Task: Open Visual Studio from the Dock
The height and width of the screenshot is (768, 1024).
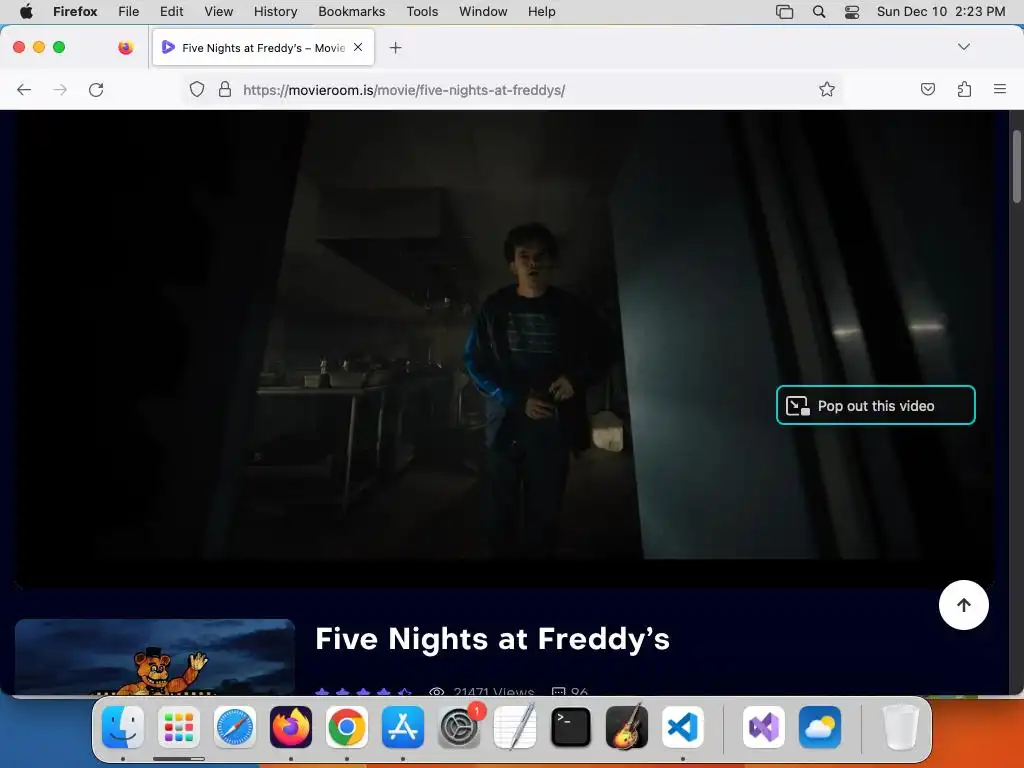Action: pyautogui.click(x=764, y=727)
